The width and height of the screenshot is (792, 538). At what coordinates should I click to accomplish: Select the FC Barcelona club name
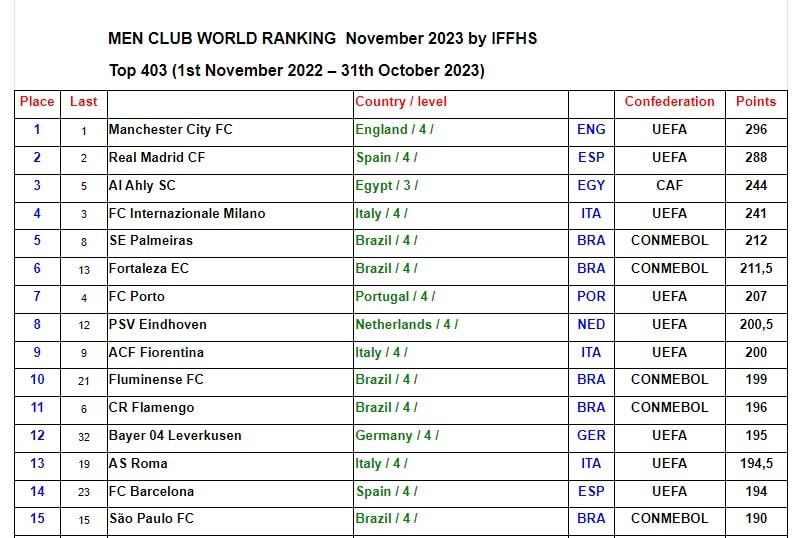[152, 492]
